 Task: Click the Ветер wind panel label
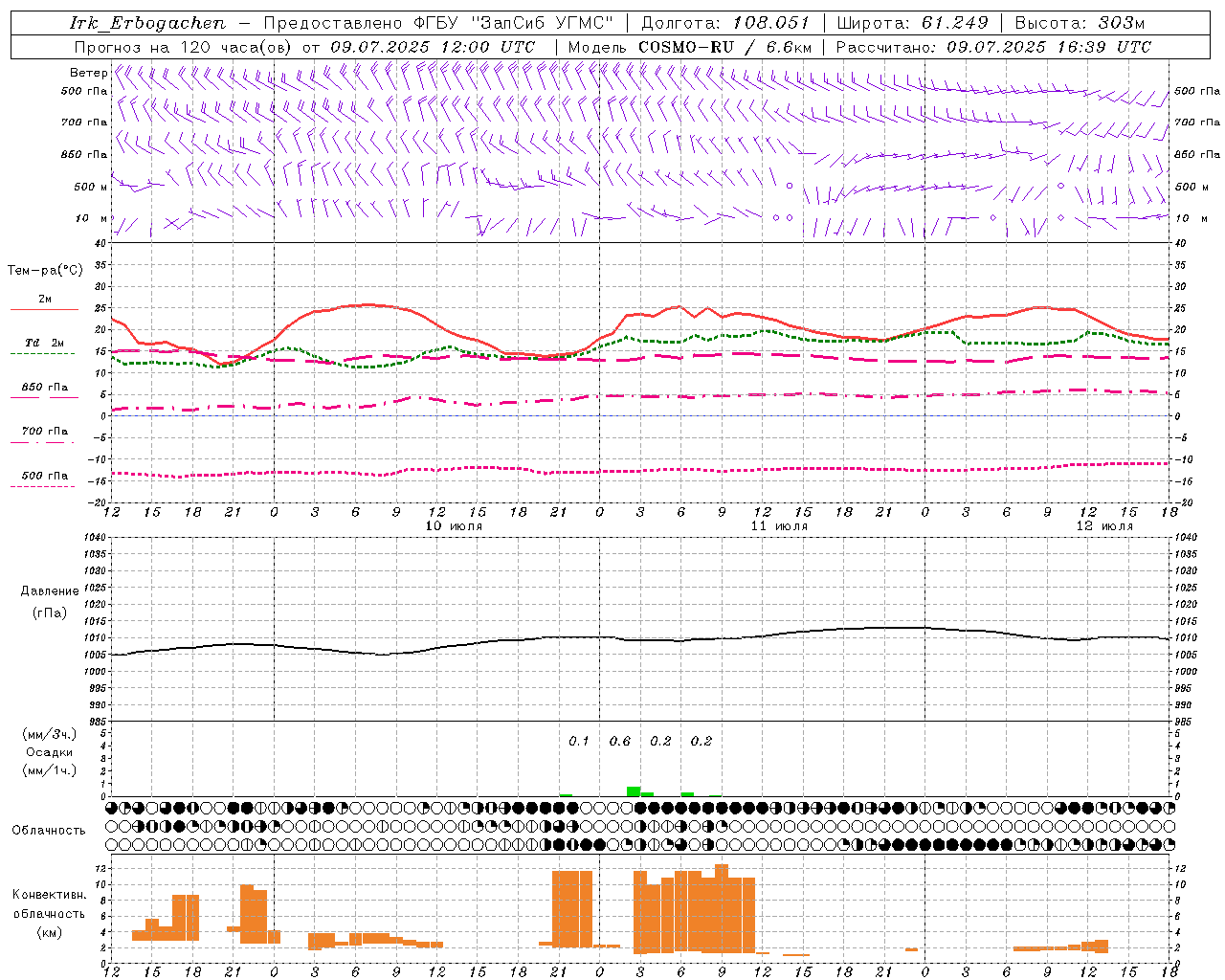click(x=88, y=73)
